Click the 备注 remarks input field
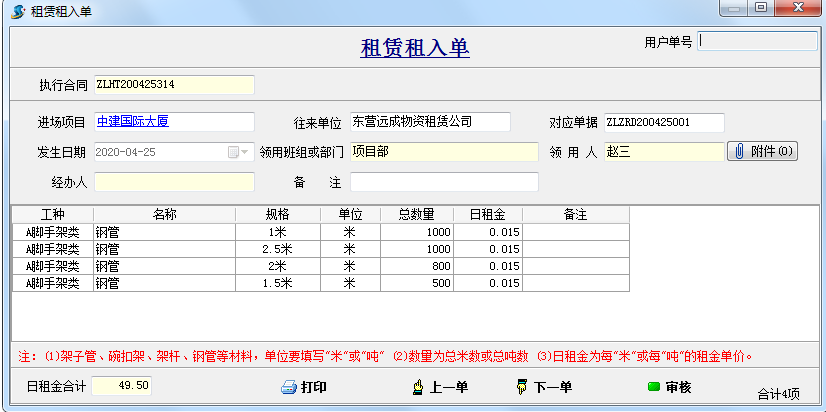This screenshot has height=412, width=826. point(443,182)
